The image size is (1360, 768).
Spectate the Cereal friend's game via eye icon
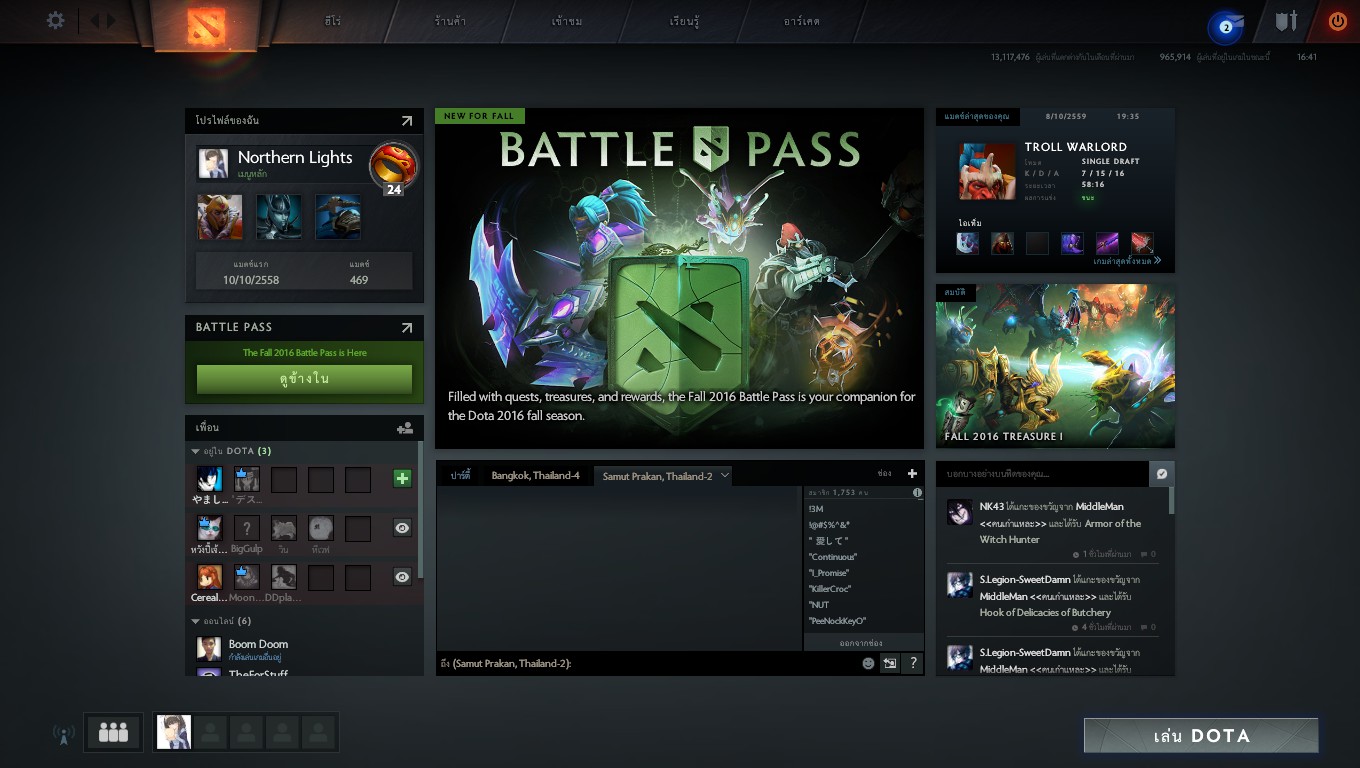402,577
